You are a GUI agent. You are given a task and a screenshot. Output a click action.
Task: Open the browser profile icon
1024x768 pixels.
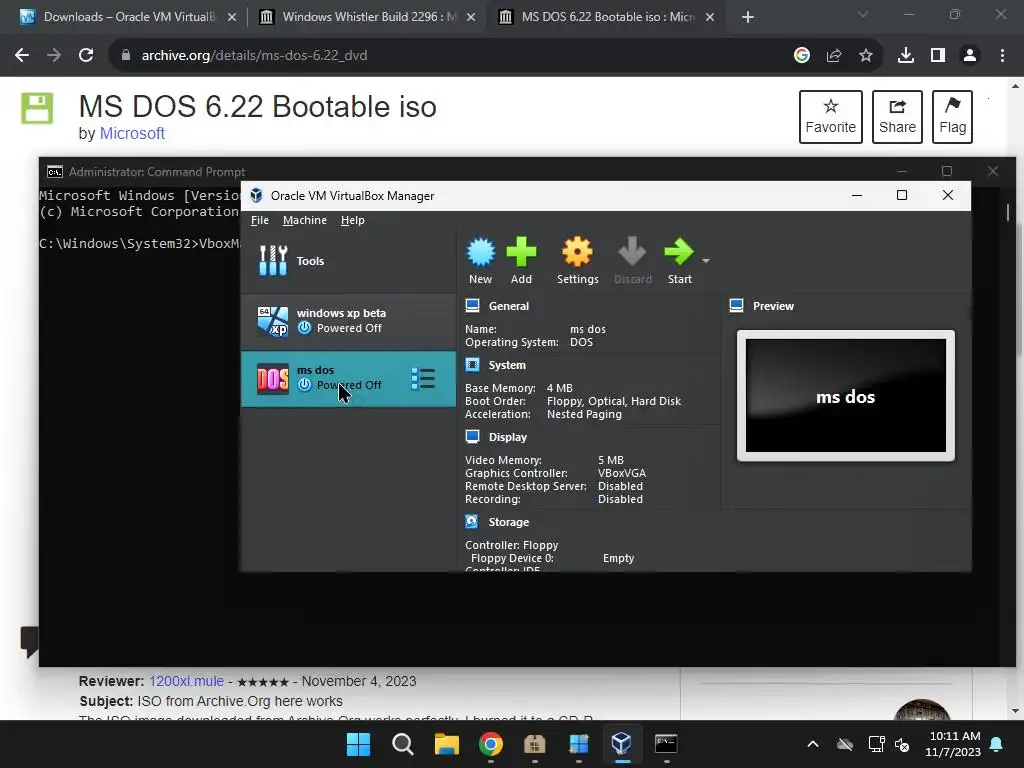(x=970, y=56)
